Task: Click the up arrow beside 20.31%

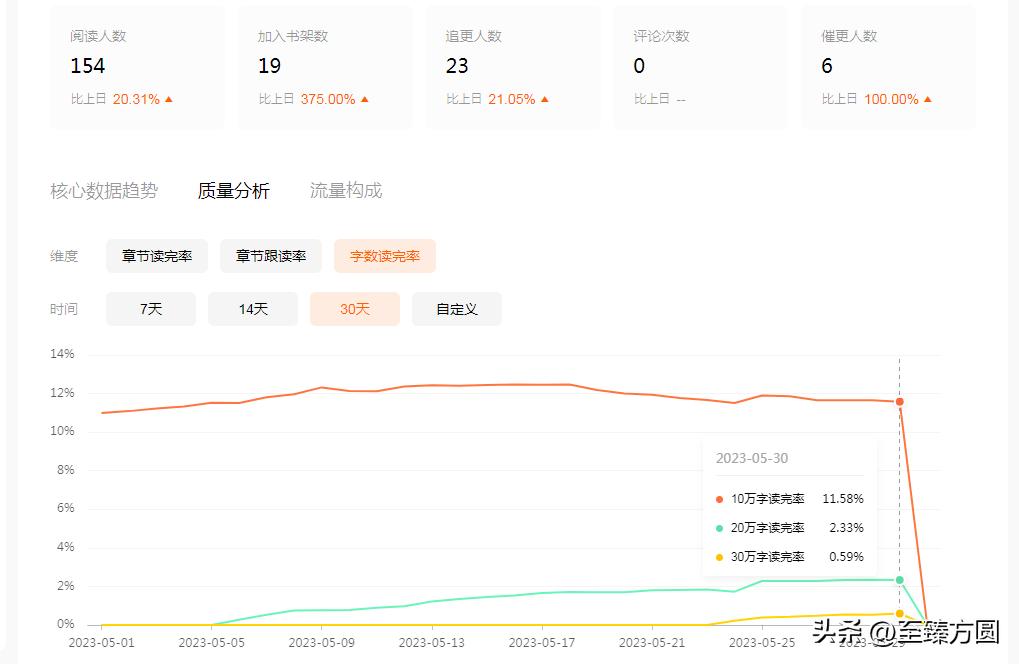Action: click(169, 99)
